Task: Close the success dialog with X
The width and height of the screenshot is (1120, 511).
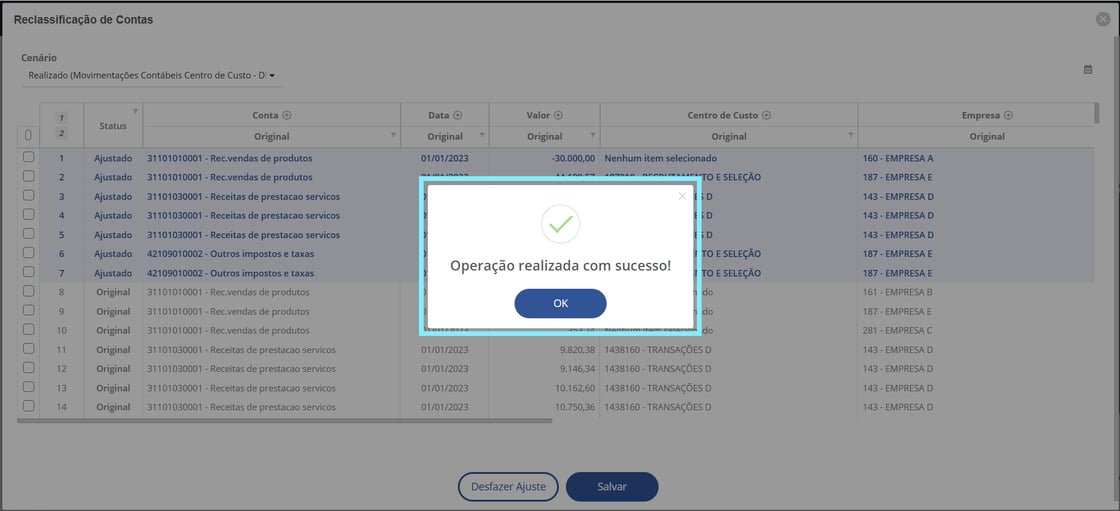Action: 682,196
